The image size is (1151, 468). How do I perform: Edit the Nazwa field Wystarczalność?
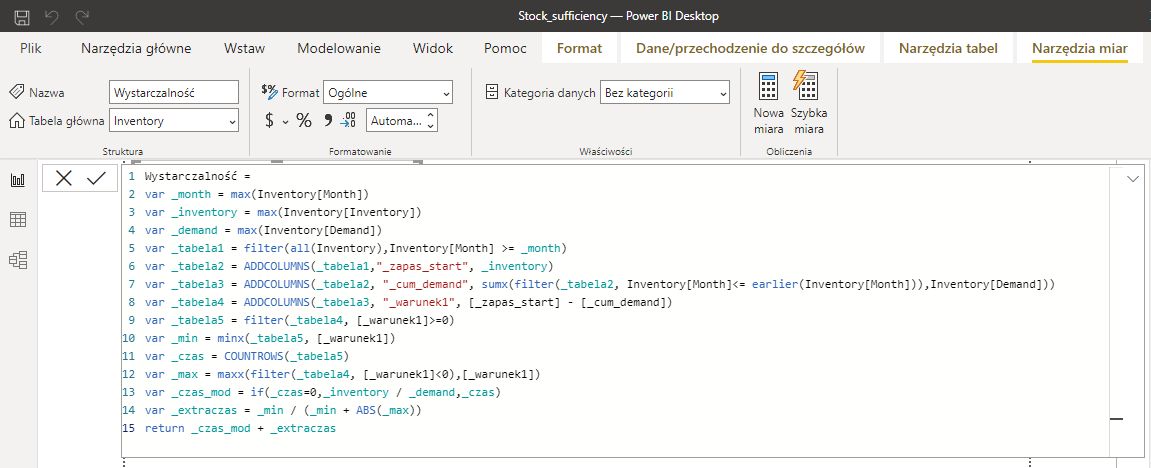click(173, 92)
